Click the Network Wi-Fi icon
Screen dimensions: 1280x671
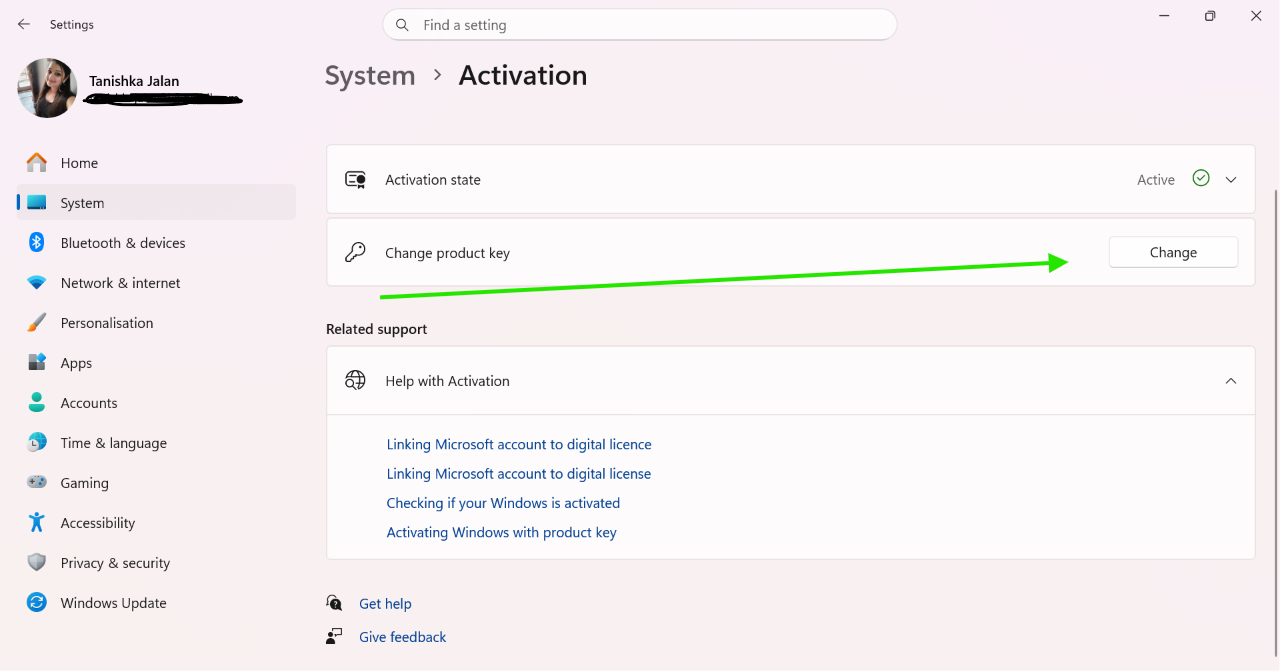click(x=37, y=283)
